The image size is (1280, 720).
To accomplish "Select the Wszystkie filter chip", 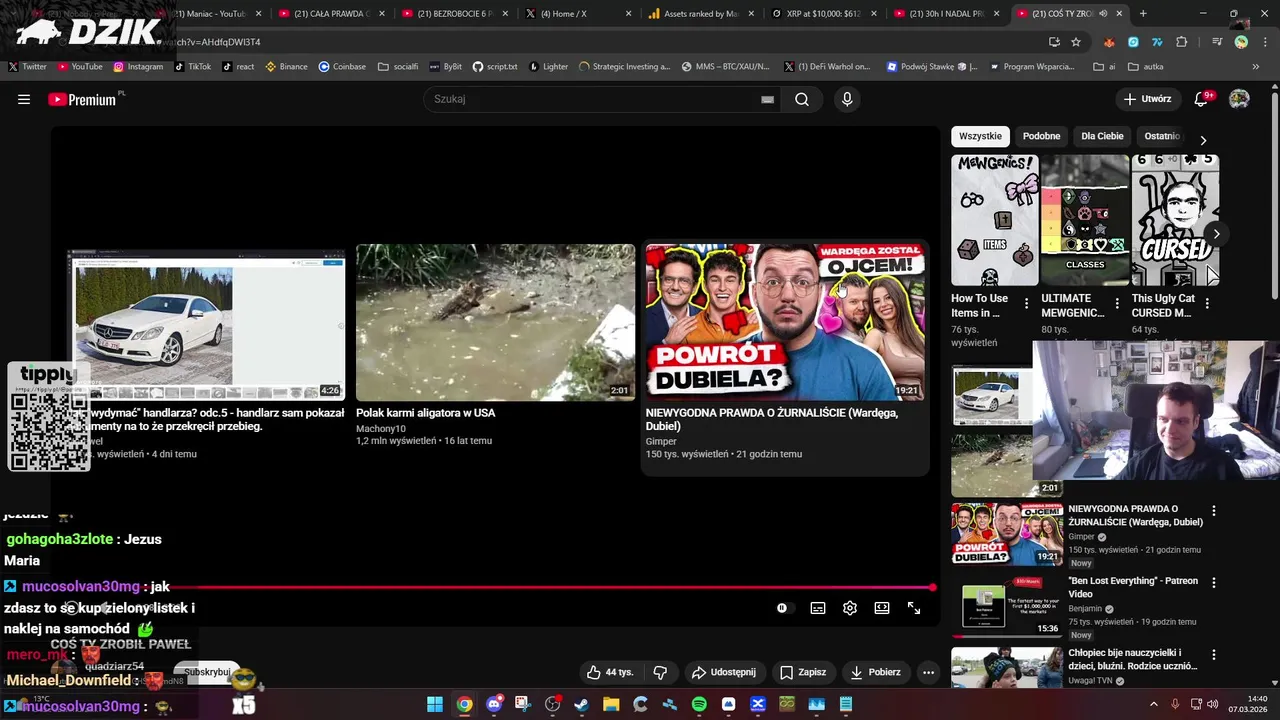I will point(980,136).
